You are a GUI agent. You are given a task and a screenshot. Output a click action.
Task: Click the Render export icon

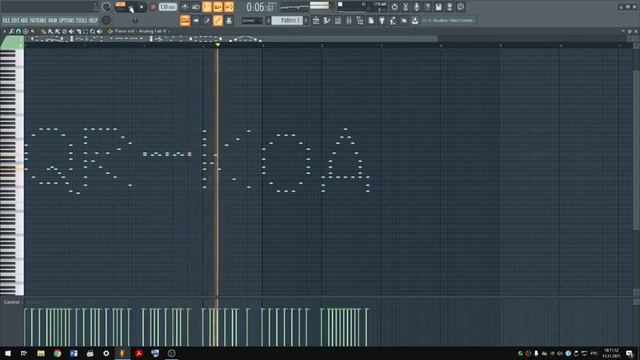449,7
